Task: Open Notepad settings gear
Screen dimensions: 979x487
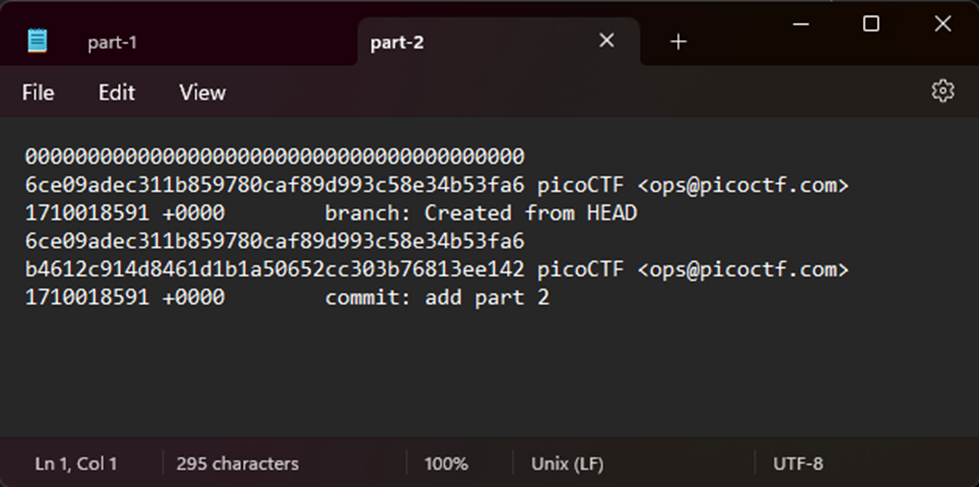Action: tap(942, 91)
